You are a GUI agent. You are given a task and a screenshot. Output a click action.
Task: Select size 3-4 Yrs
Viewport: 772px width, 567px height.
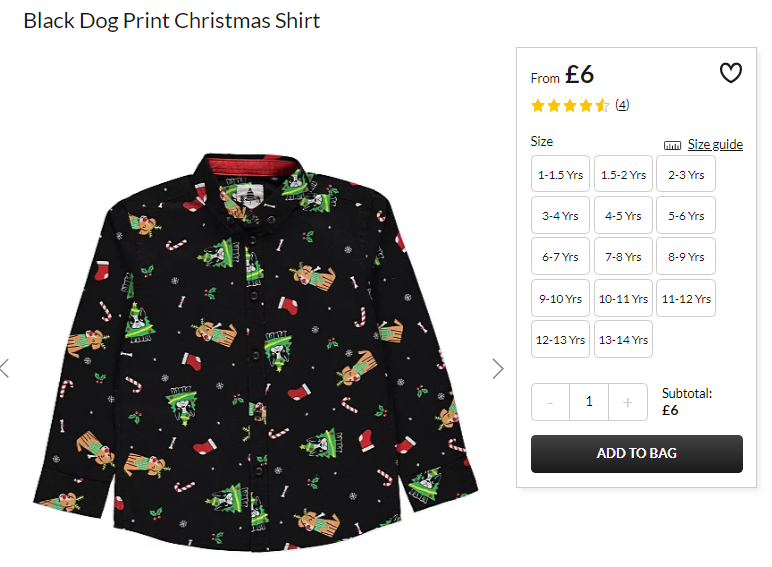(x=560, y=216)
